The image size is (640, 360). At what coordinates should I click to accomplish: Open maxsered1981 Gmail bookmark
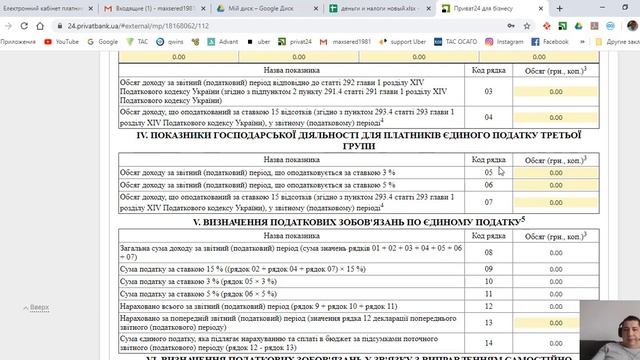tap(345, 42)
